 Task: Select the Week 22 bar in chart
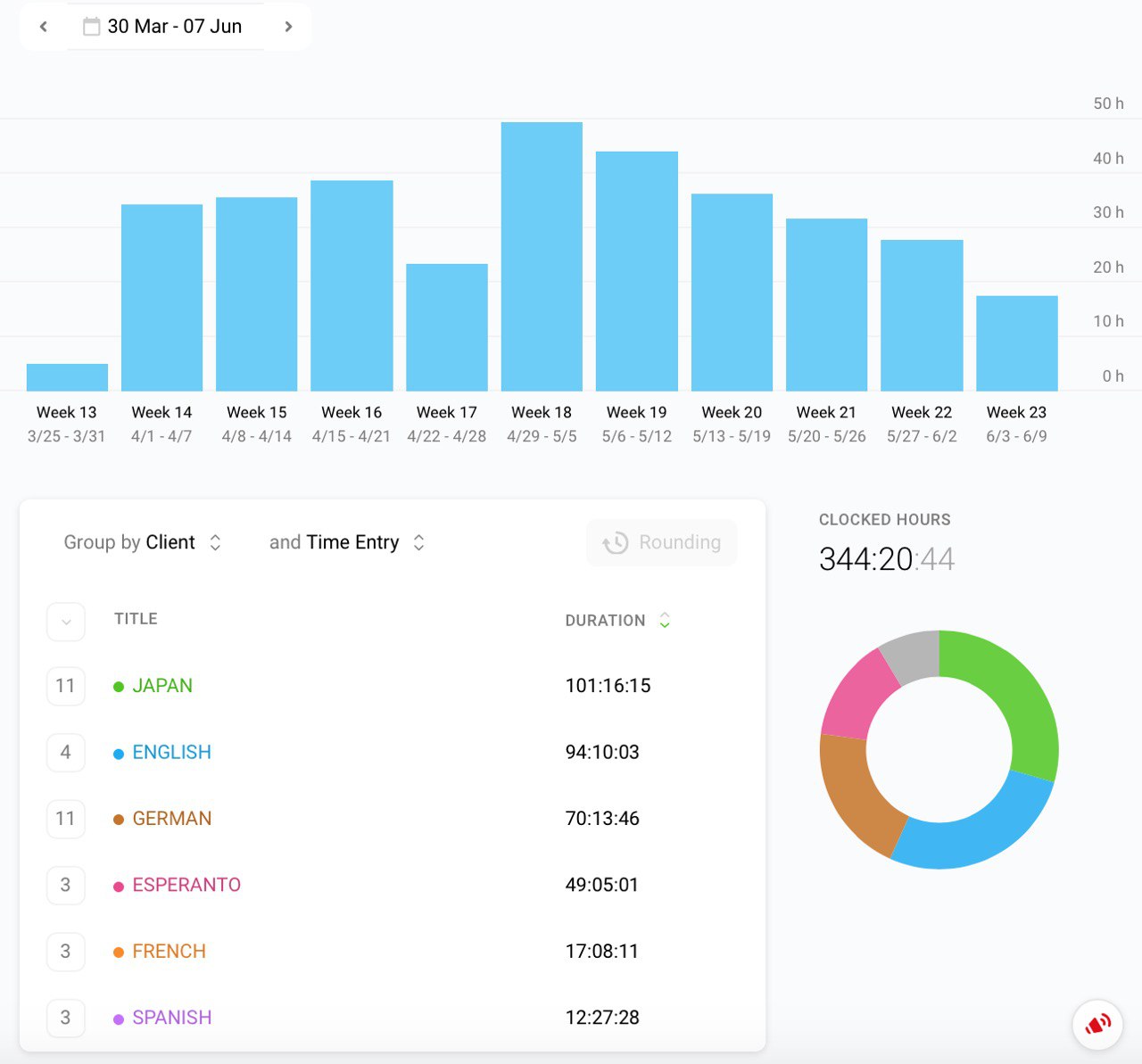coord(922,316)
